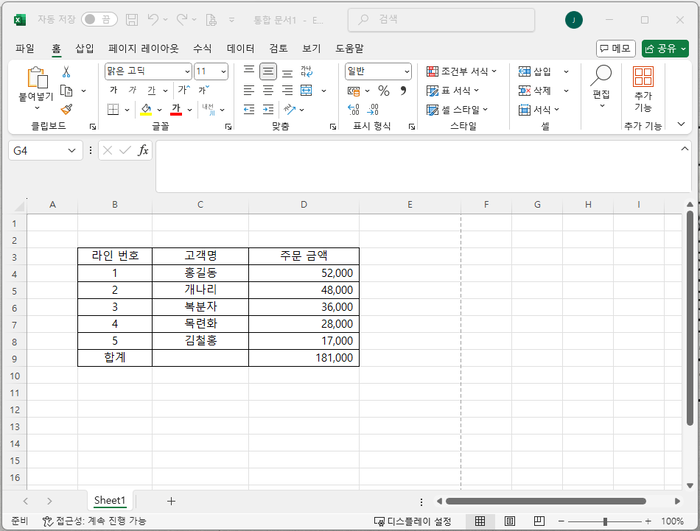Increase decimal places icon

pos(354,109)
